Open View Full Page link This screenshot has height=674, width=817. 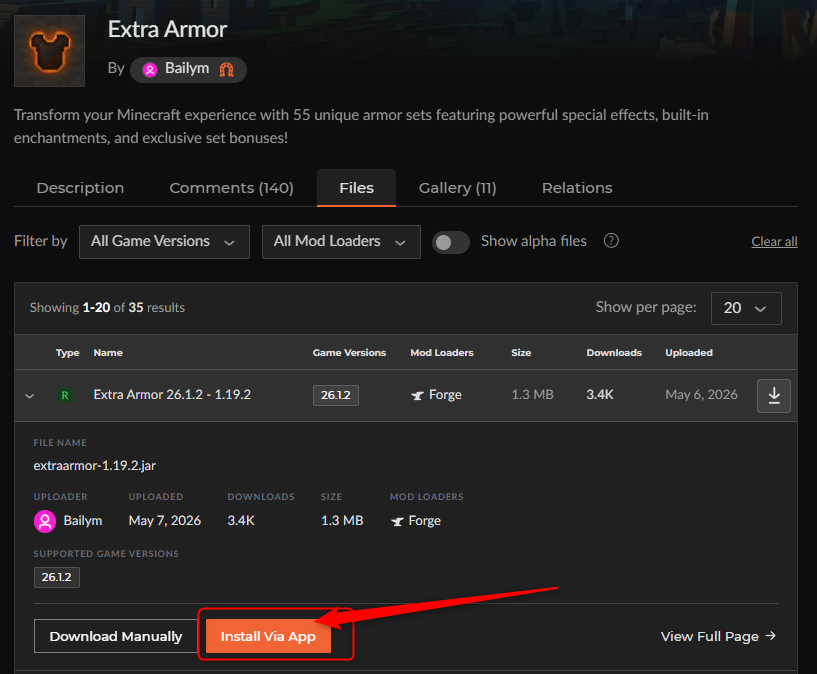(719, 636)
